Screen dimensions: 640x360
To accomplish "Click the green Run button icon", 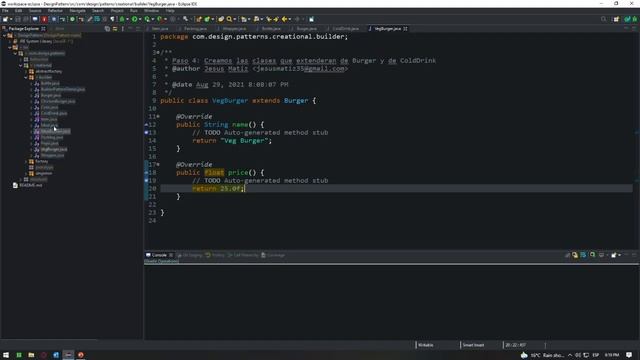I will click(135, 19).
